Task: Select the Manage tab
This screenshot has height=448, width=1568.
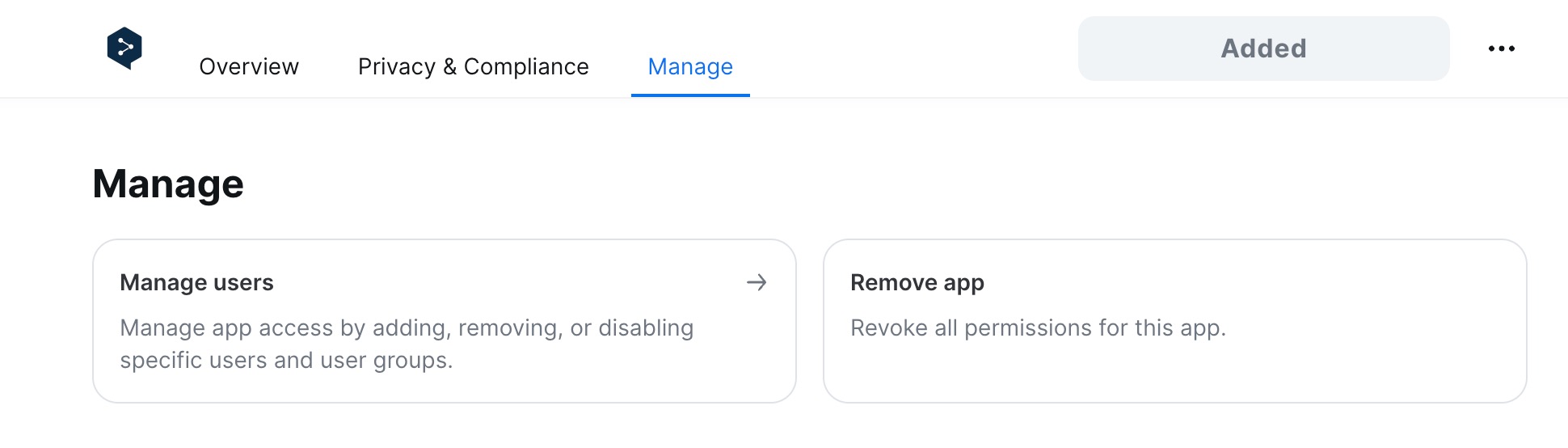Action: pos(690,66)
